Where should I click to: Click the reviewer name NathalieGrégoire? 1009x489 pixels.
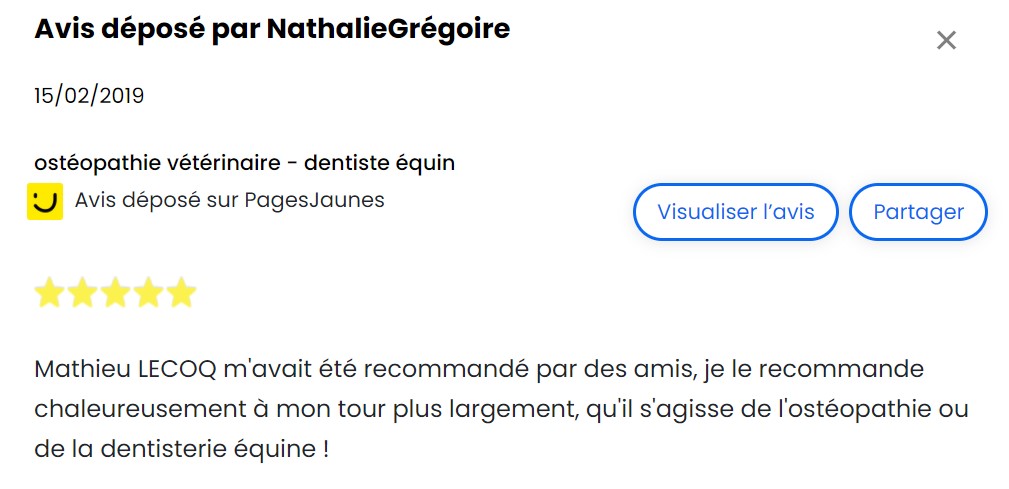(388, 29)
